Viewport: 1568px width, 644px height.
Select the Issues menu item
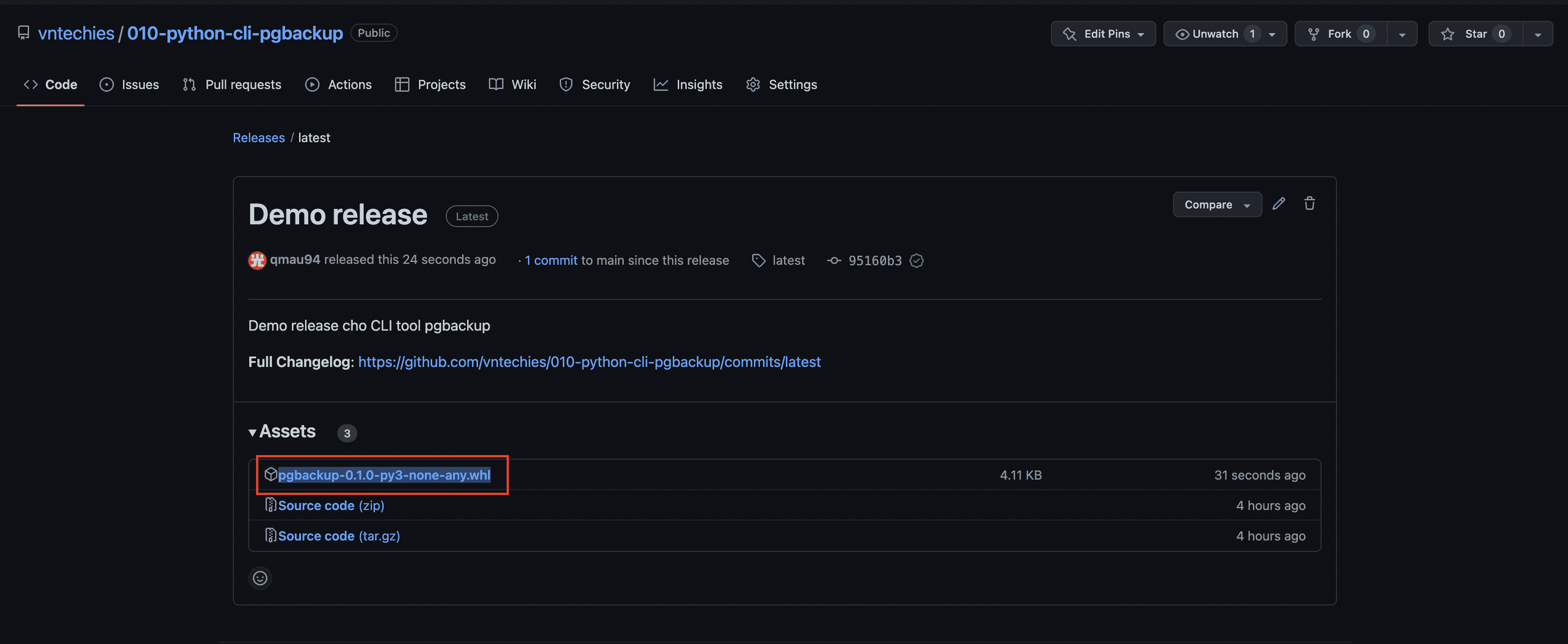point(140,84)
